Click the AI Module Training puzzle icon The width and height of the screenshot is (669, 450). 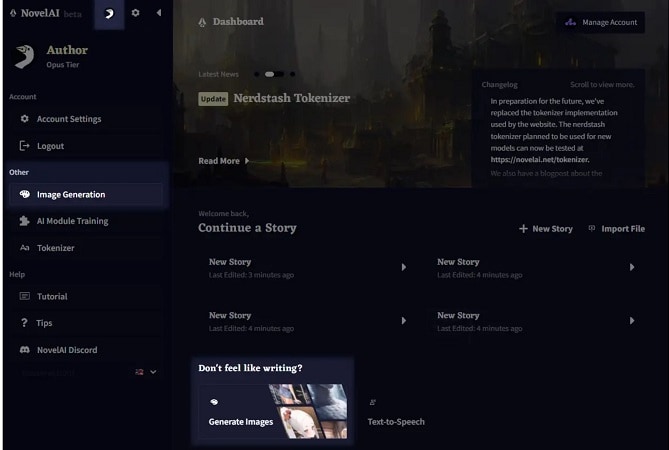pos(24,221)
